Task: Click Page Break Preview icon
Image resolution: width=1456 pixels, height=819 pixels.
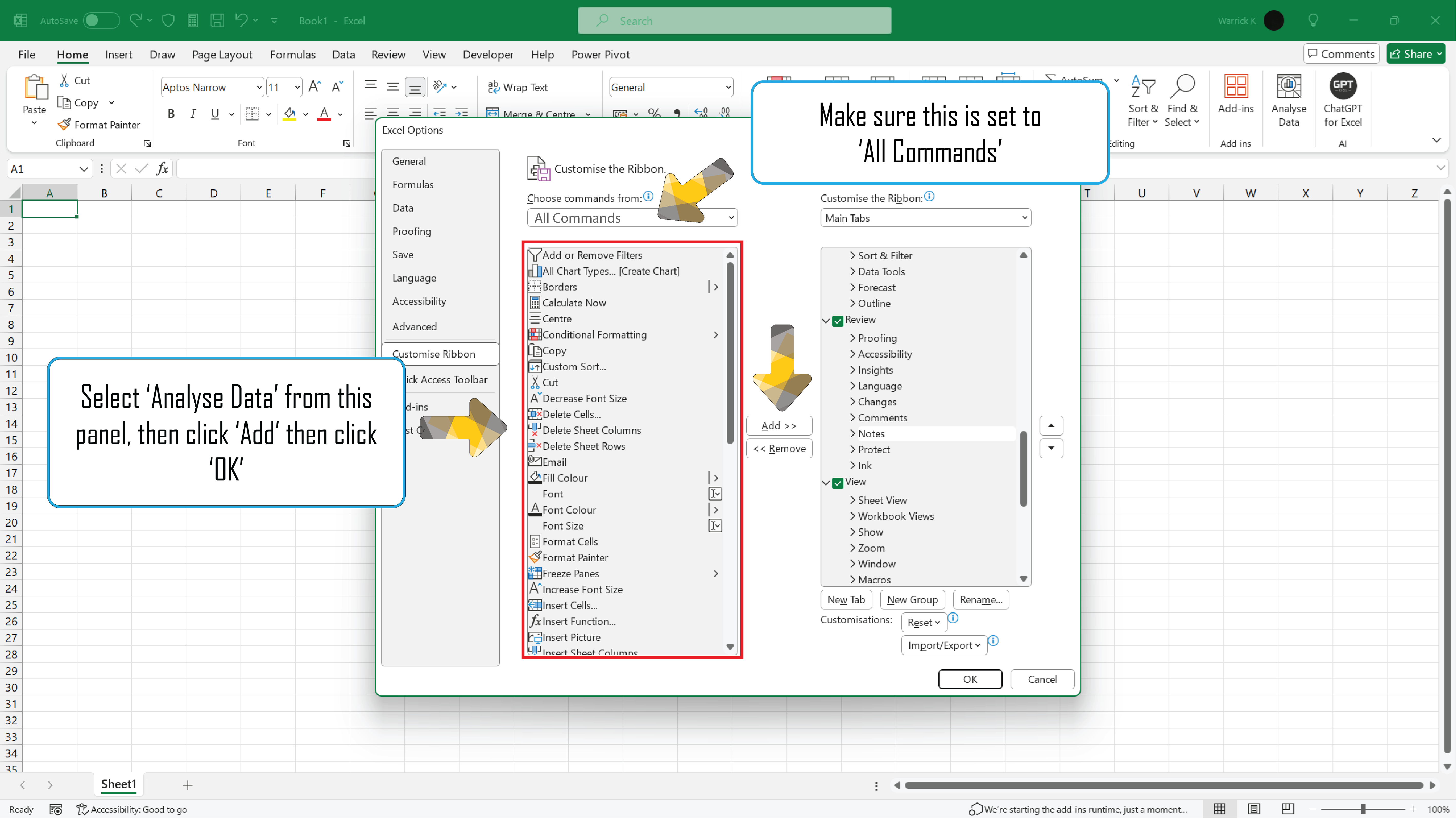Action: pyautogui.click(x=1288, y=809)
